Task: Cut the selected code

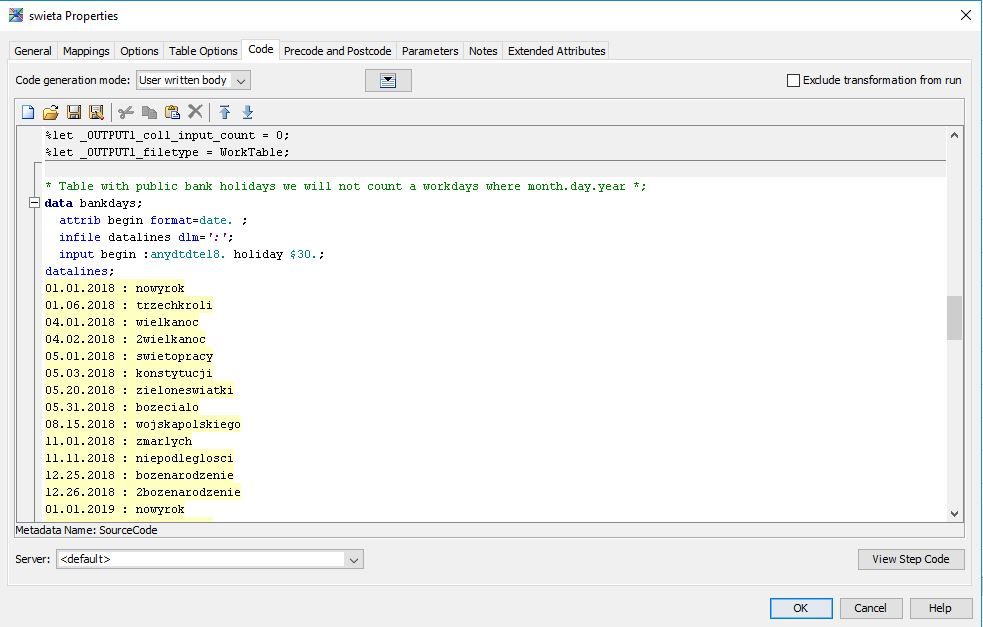Action: (127, 112)
